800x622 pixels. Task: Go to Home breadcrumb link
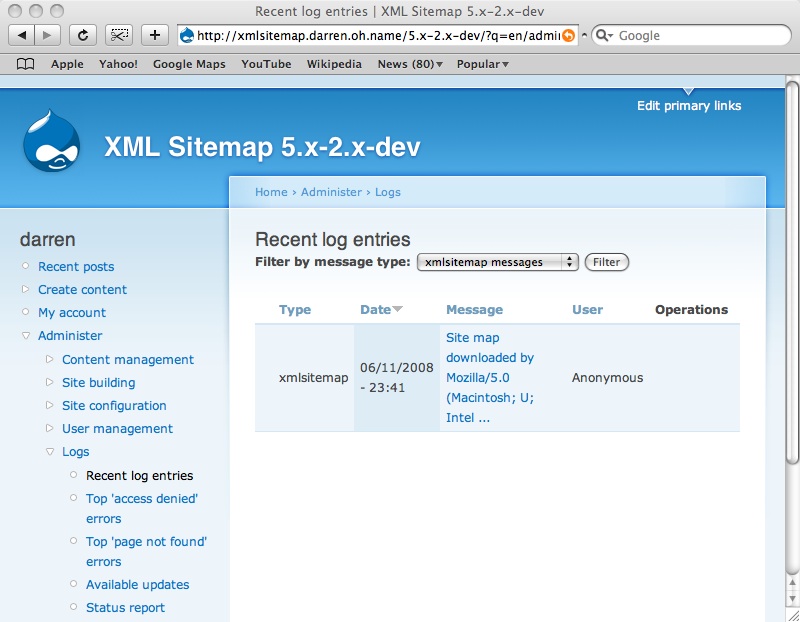271,192
